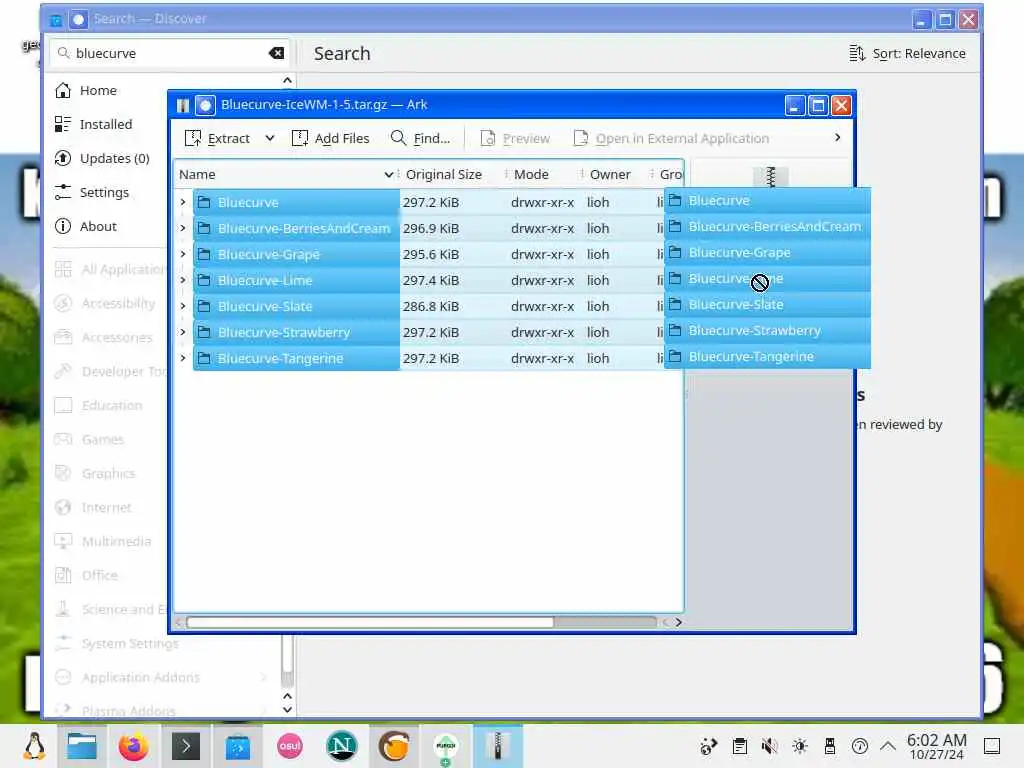This screenshot has width=1024, height=768.
Task: Switch to Discover in the taskbar
Action: (237, 746)
